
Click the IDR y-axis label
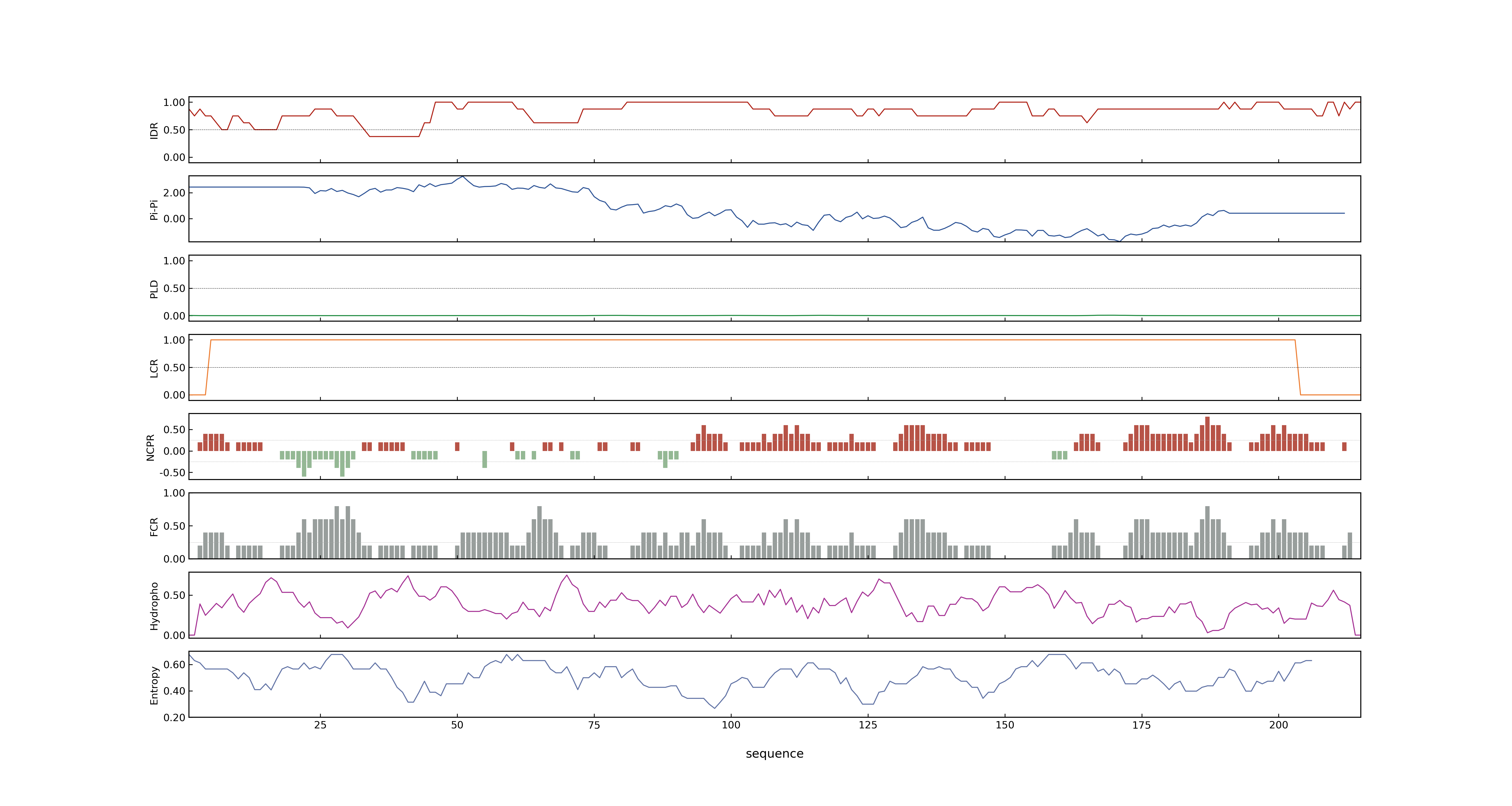click(x=154, y=130)
